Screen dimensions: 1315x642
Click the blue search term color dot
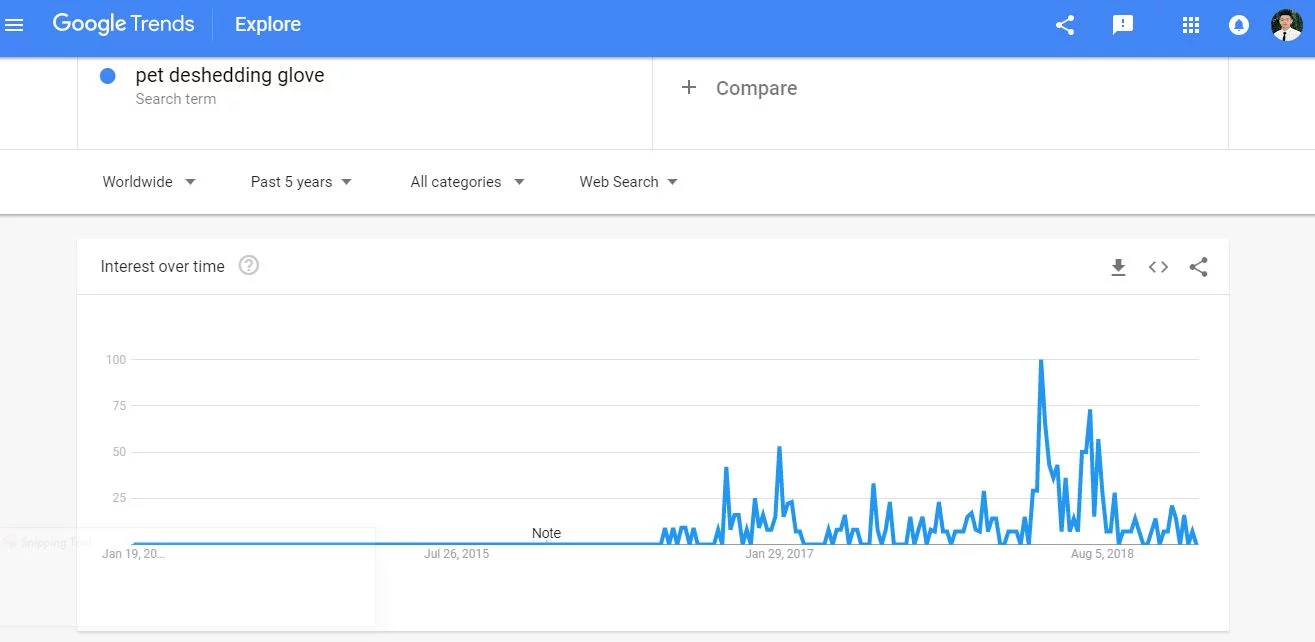click(108, 76)
